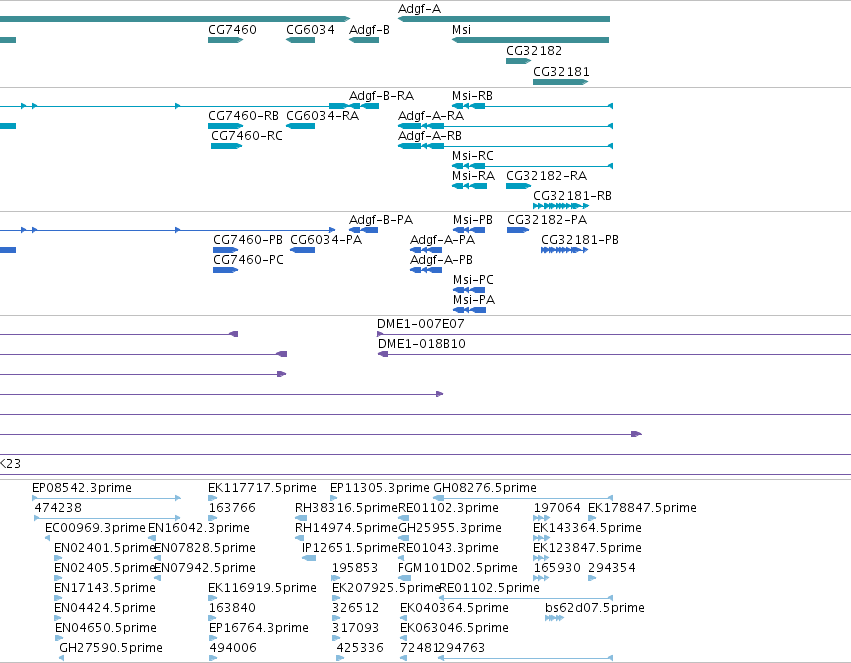
Task: Click the RH38316.5prime EST
Action: (301, 518)
